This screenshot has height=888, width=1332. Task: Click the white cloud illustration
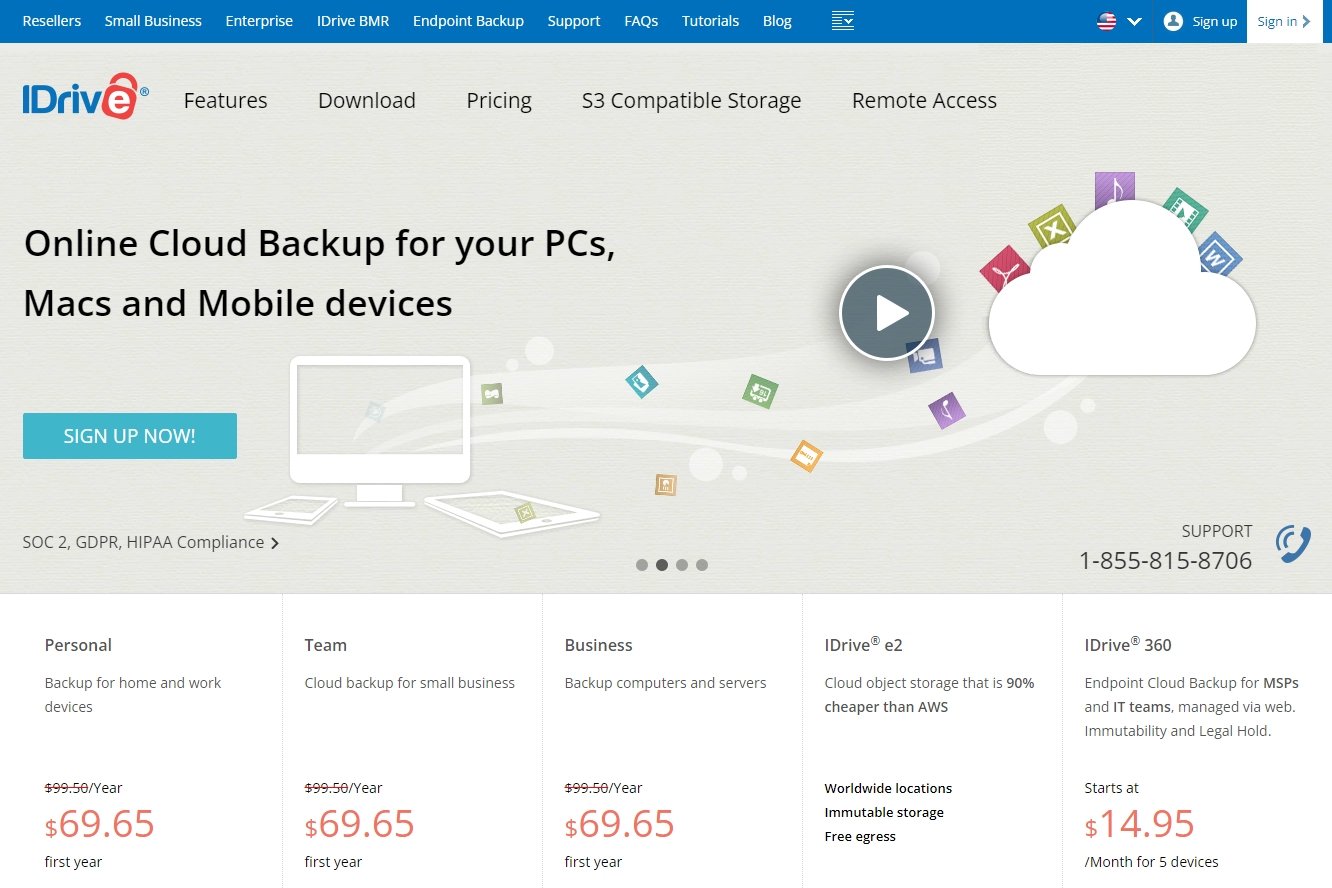(x=1122, y=290)
